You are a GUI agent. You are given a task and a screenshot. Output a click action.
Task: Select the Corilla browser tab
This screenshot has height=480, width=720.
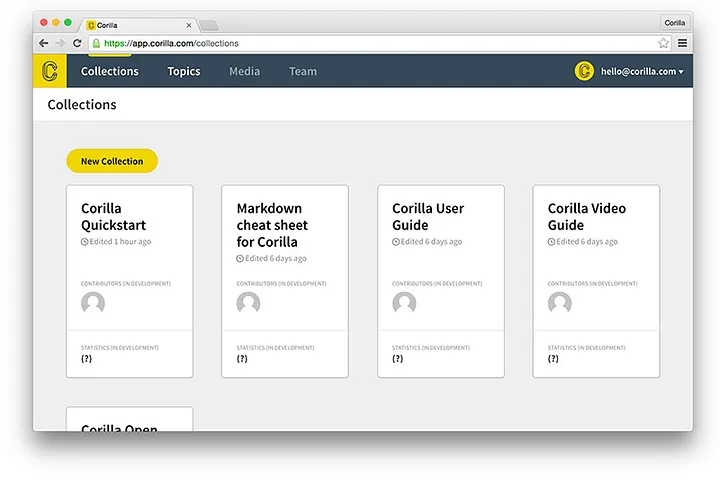(x=139, y=25)
